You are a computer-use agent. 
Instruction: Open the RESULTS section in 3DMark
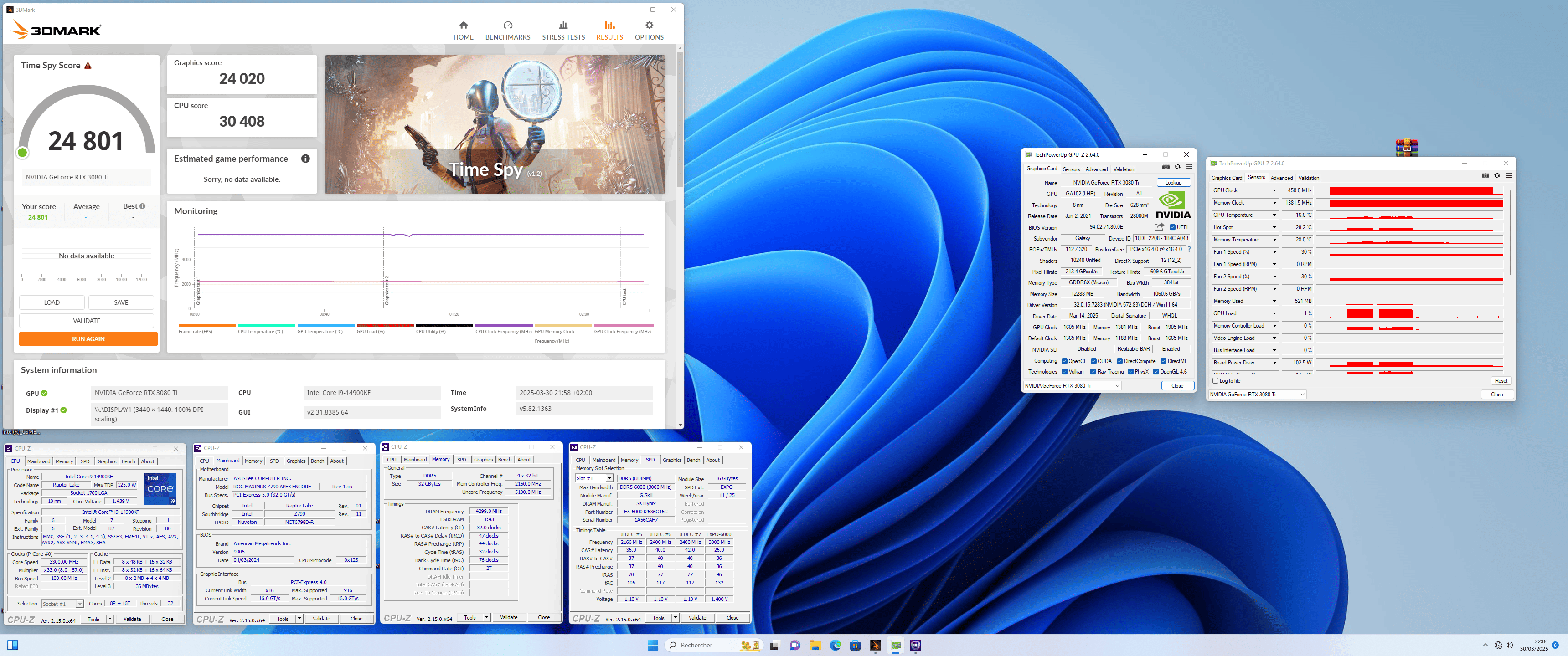[x=609, y=31]
